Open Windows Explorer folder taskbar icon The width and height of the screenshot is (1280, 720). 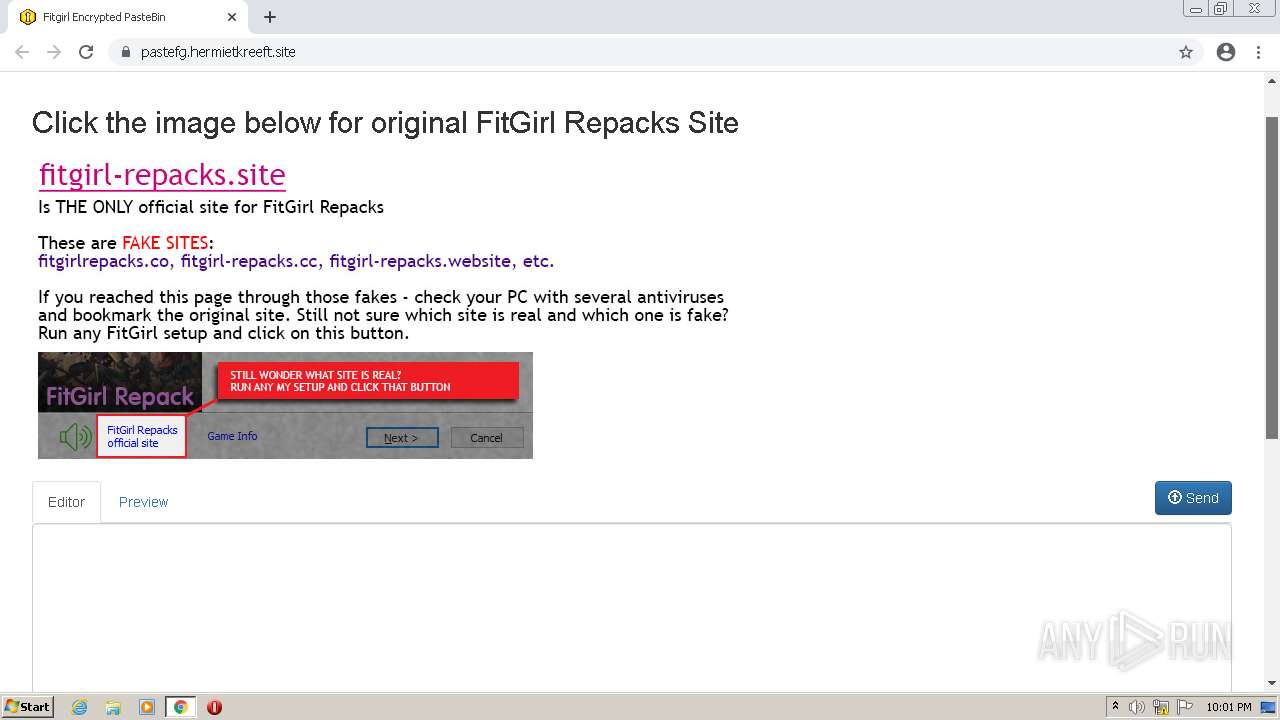(x=113, y=707)
